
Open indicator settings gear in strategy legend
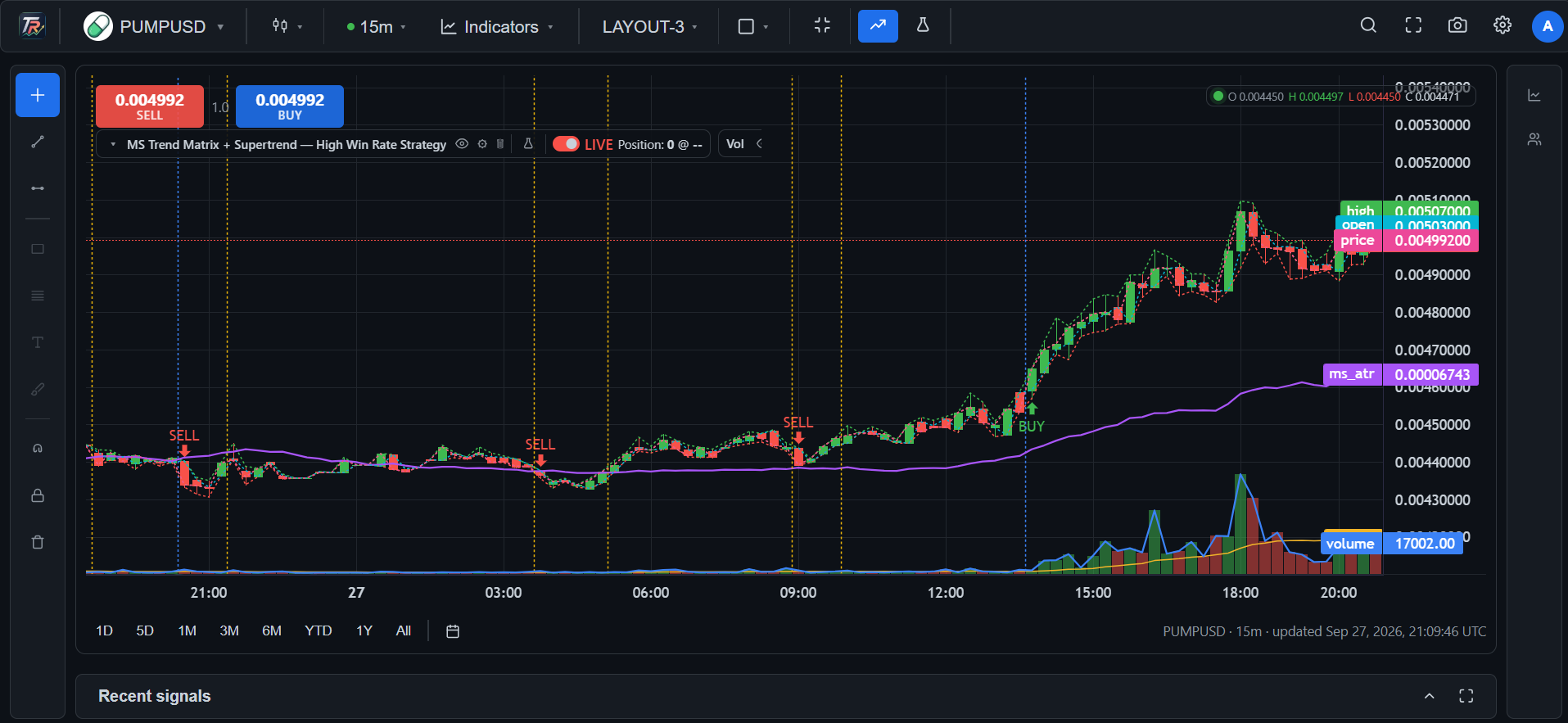click(x=482, y=144)
